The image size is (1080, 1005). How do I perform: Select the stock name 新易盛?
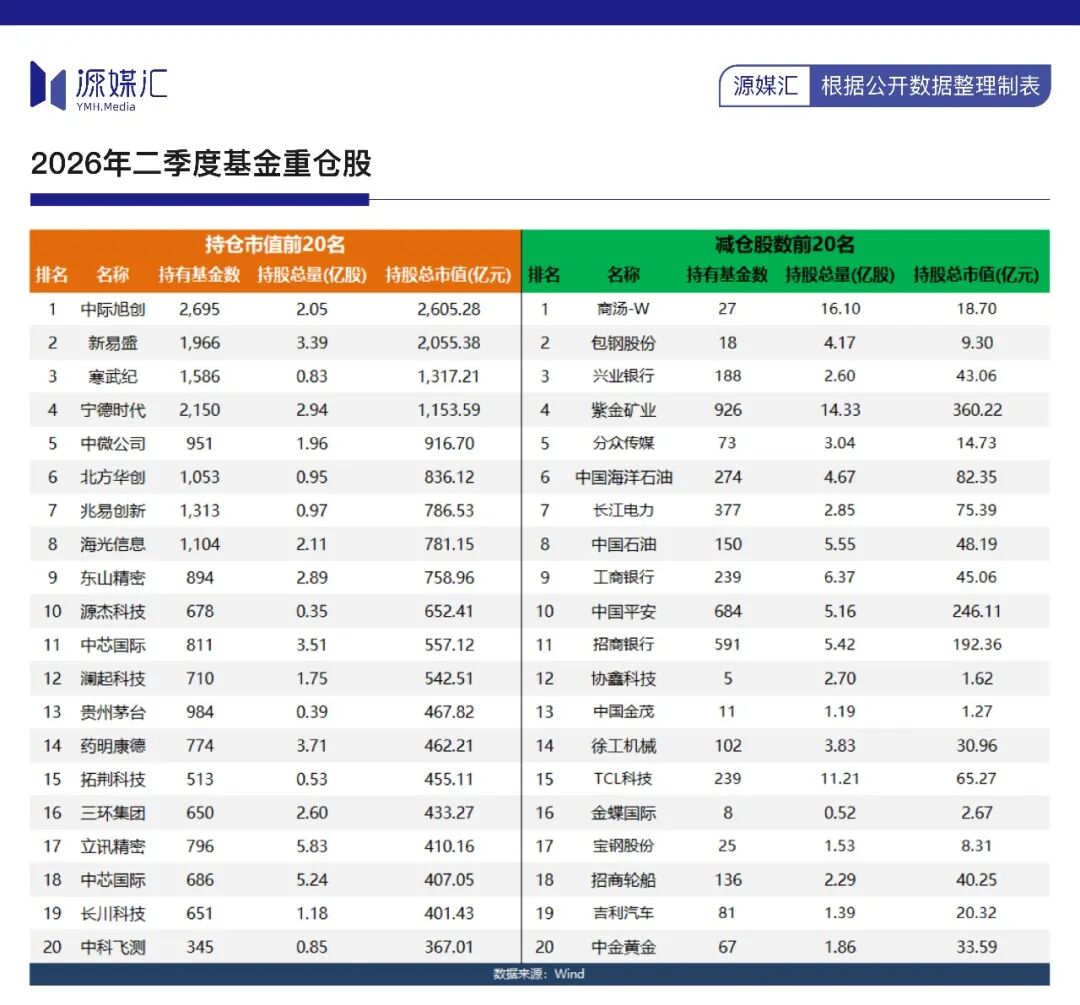[x=113, y=343]
